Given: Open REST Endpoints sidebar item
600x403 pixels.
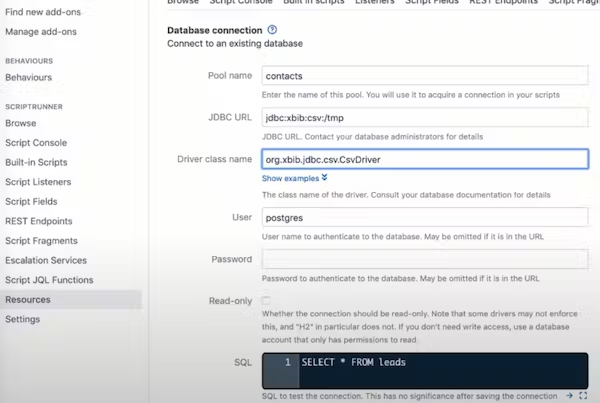Looking at the screenshot, I should click(39, 221).
